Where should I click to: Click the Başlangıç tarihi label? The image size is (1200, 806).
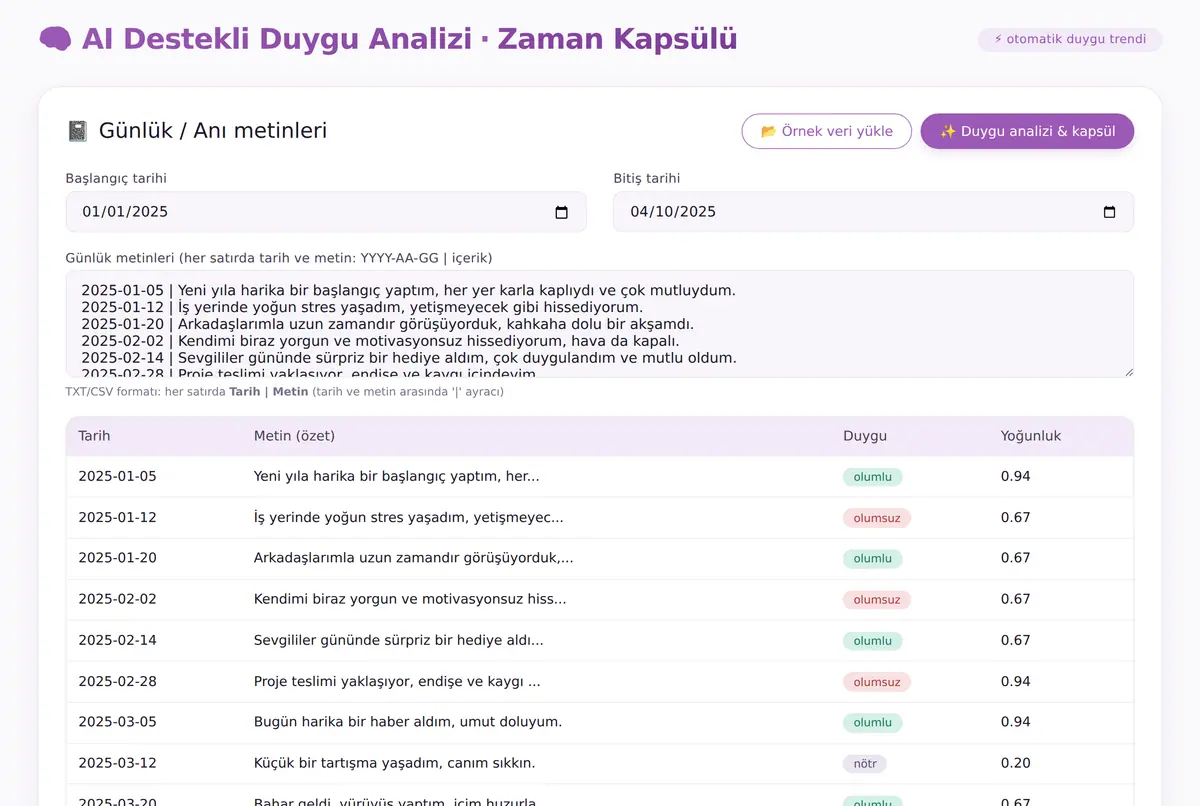(x=116, y=178)
